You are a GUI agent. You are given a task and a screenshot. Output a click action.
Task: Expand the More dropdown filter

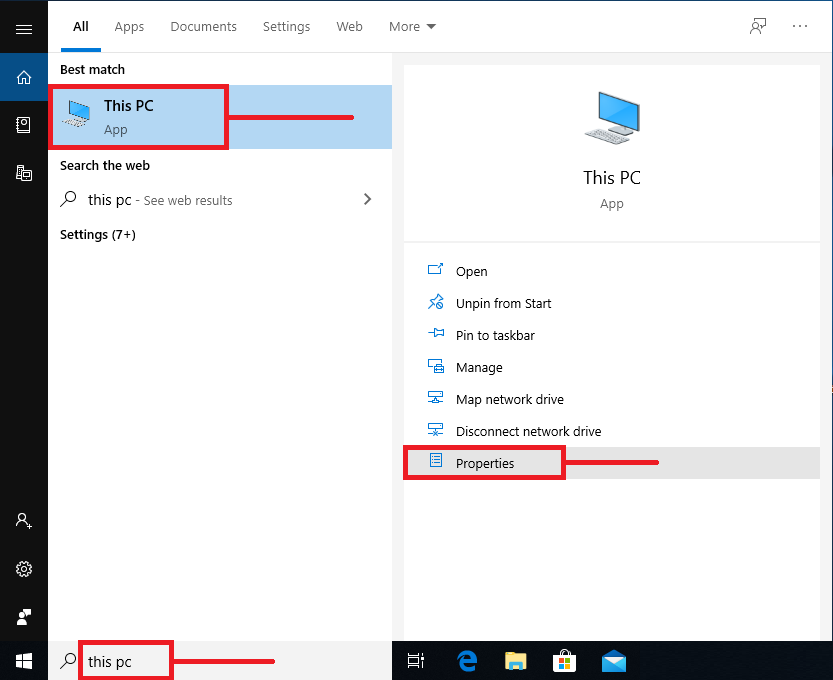tap(412, 27)
